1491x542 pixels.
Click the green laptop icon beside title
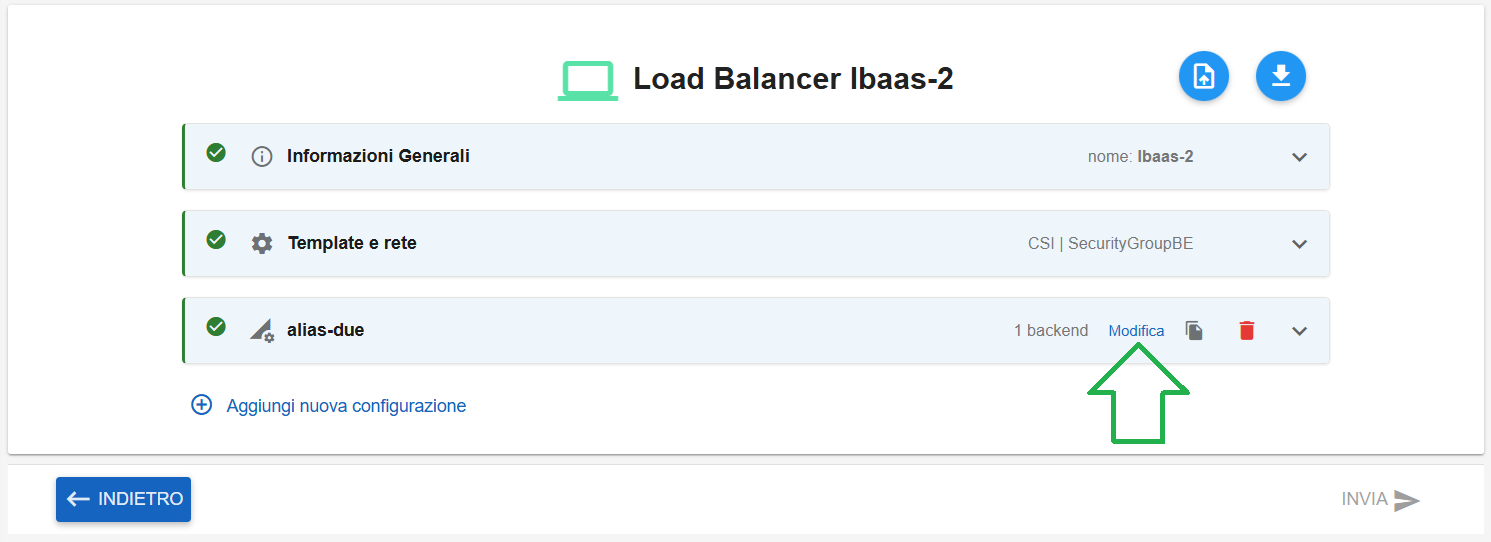tap(586, 81)
